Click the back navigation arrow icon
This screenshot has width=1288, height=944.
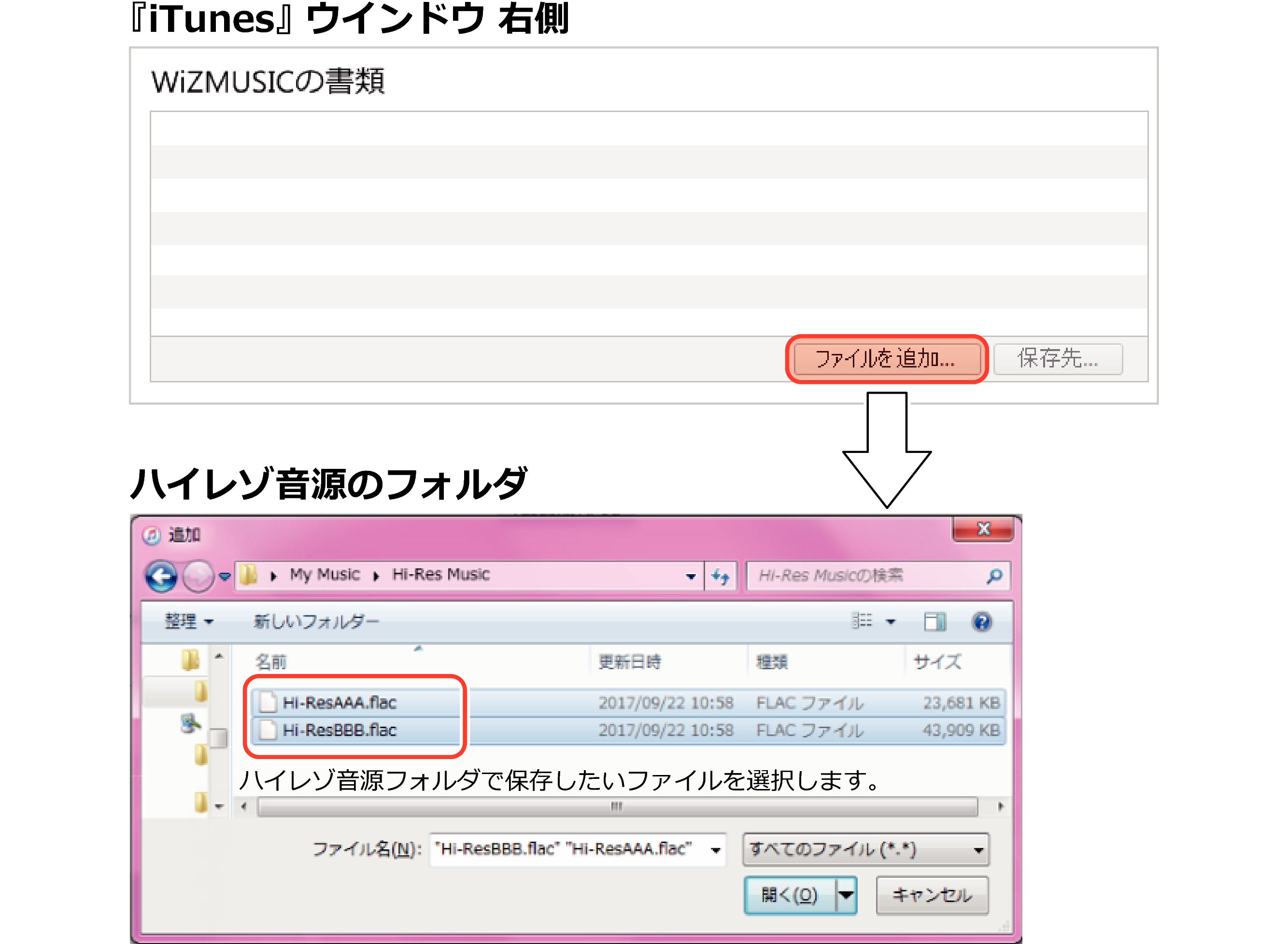[x=162, y=576]
